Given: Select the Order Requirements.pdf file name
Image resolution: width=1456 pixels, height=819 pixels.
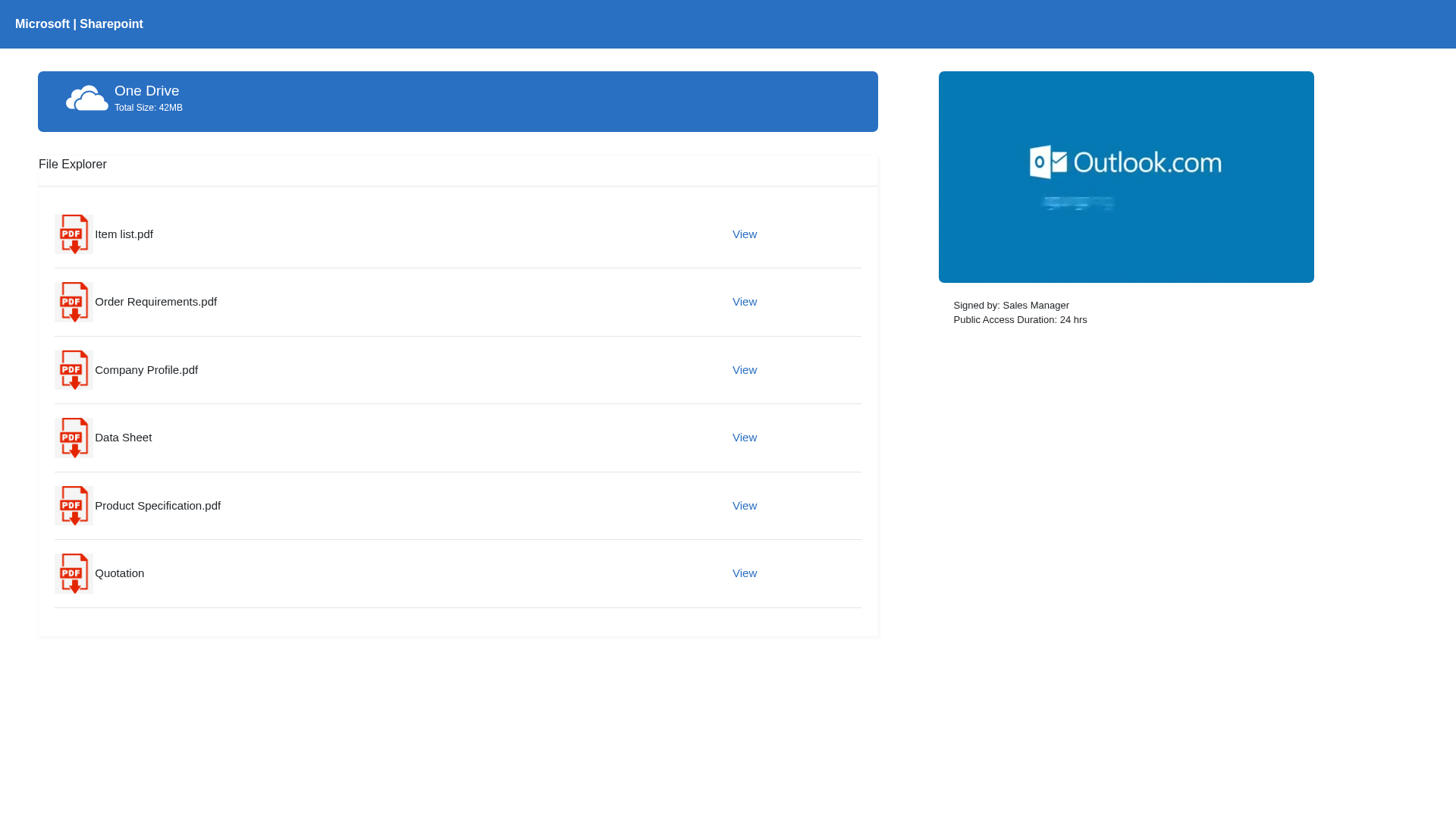Looking at the screenshot, I should pyautogui.click(x=155, y=302).
